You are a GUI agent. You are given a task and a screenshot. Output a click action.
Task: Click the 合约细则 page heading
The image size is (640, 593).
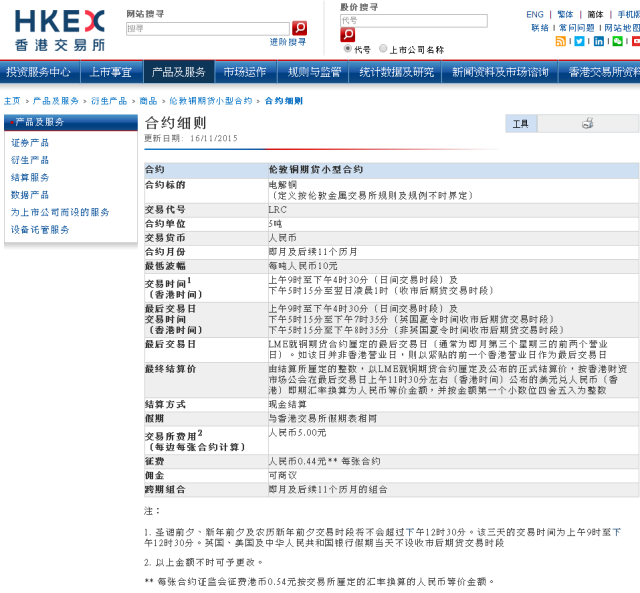[176, 122]
